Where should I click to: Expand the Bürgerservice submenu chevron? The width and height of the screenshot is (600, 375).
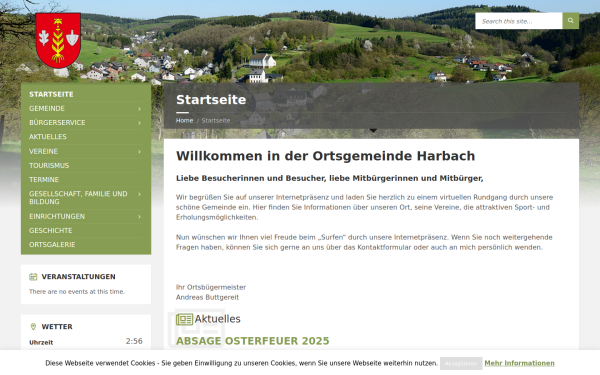[x=139, y=123]
